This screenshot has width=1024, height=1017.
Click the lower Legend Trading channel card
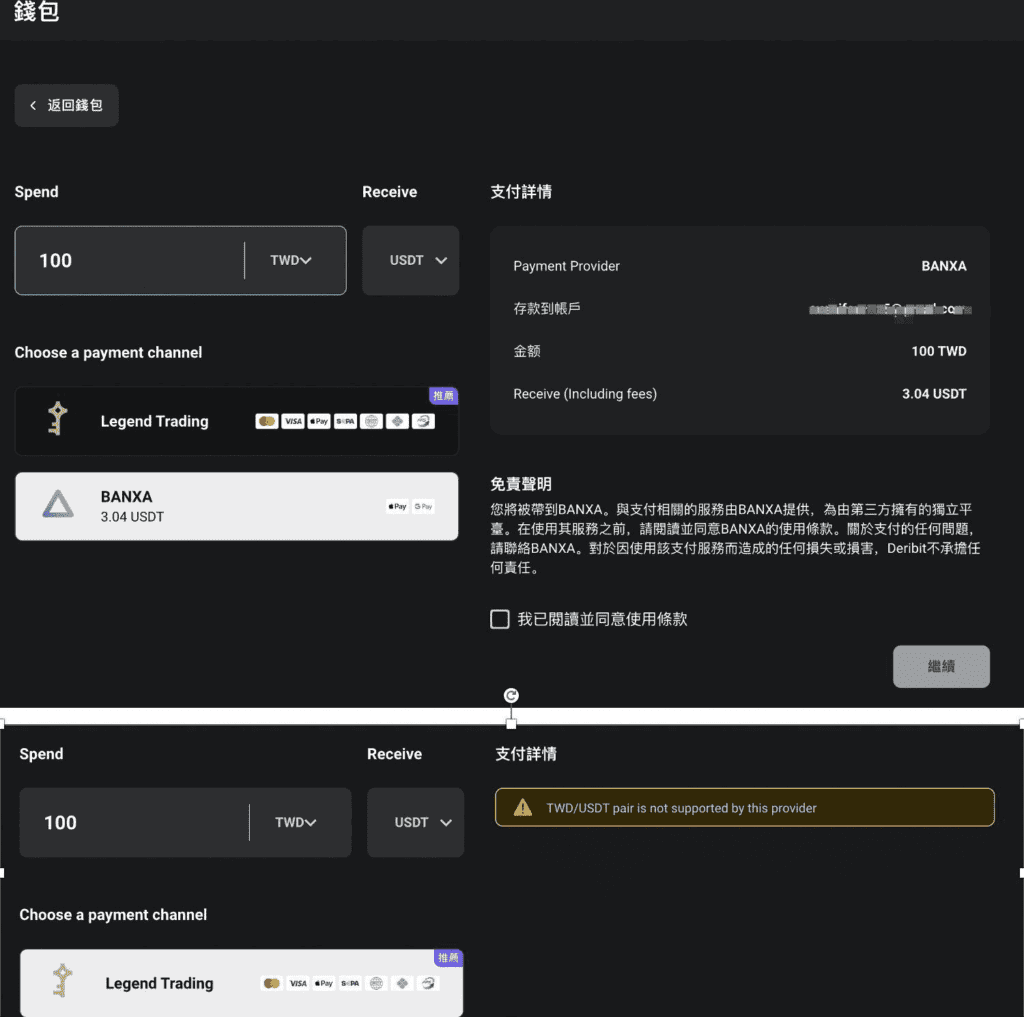click(241, 982)
